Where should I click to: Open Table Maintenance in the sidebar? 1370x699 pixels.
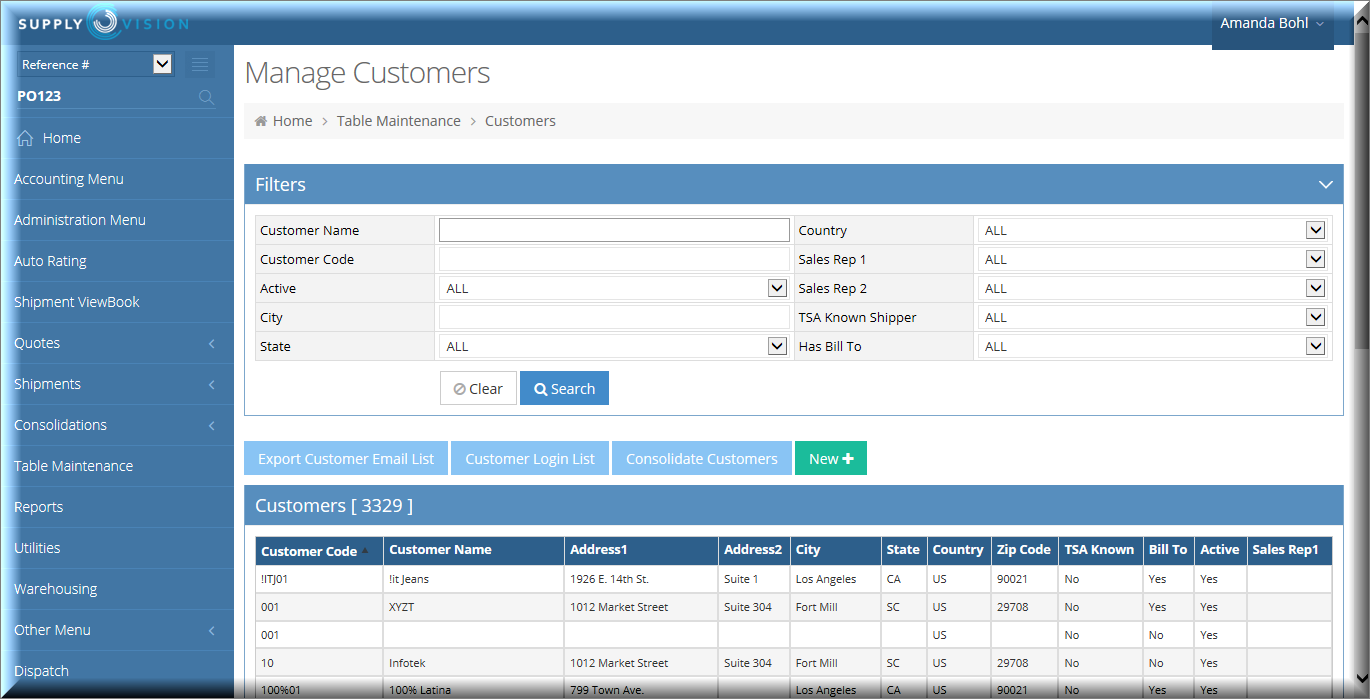pos(73,466)
